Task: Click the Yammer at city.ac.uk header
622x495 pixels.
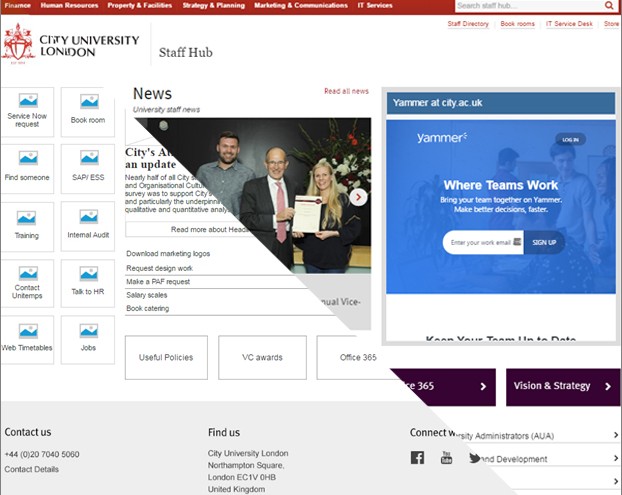Action: coord(501,103)
